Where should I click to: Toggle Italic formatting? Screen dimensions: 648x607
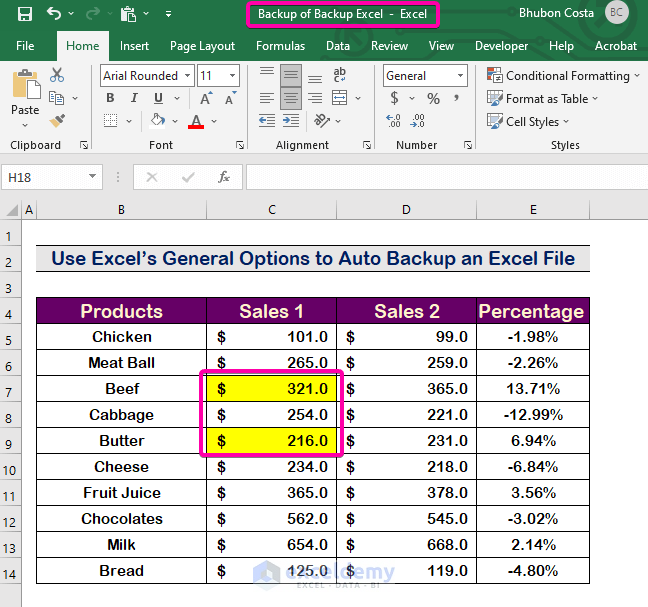click(x=132, y=98)
